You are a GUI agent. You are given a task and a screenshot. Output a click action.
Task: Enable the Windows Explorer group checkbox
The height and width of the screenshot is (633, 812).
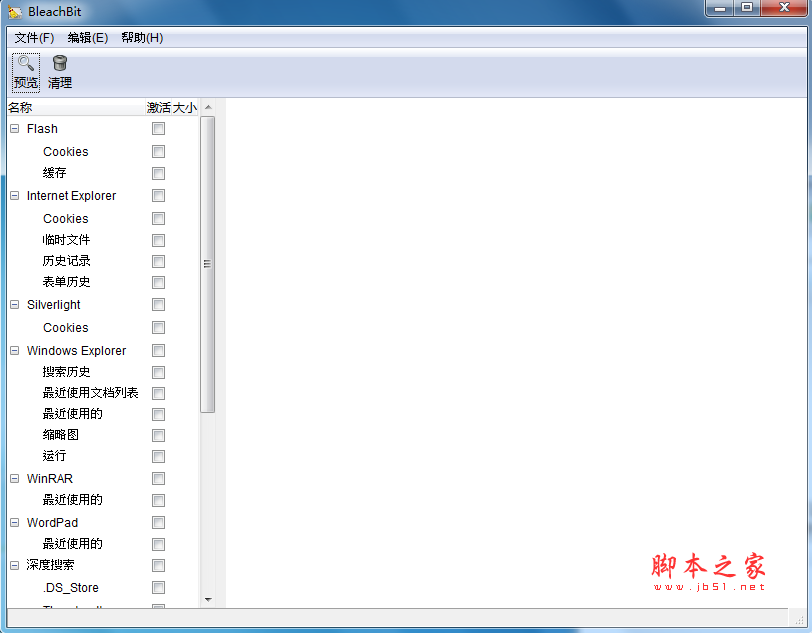(158, 351)
